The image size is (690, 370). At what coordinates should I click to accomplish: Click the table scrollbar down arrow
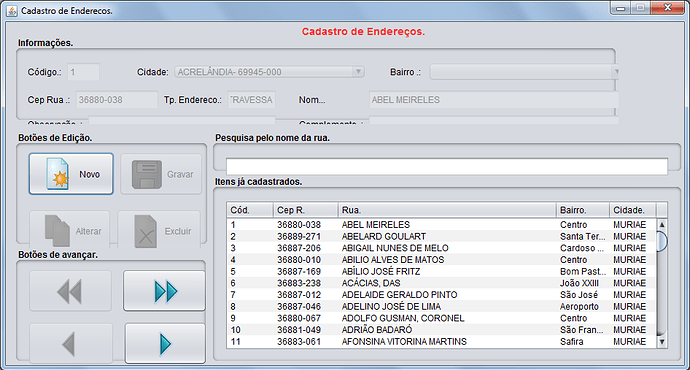662,342
